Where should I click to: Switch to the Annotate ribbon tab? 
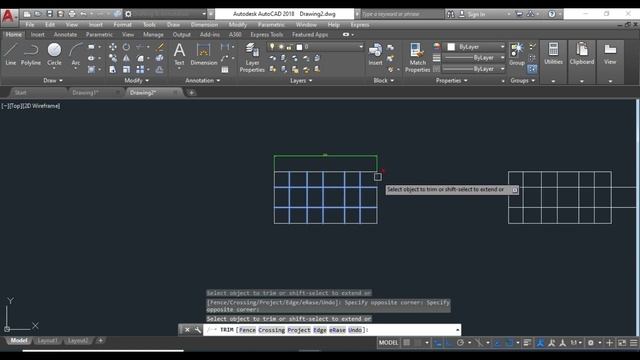point(65,35)
